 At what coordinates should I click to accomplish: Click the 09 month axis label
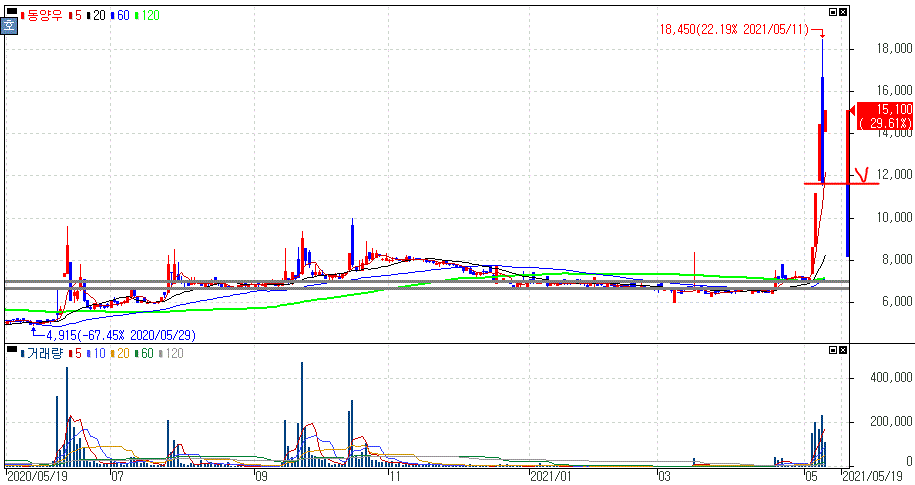pos(260,477)
